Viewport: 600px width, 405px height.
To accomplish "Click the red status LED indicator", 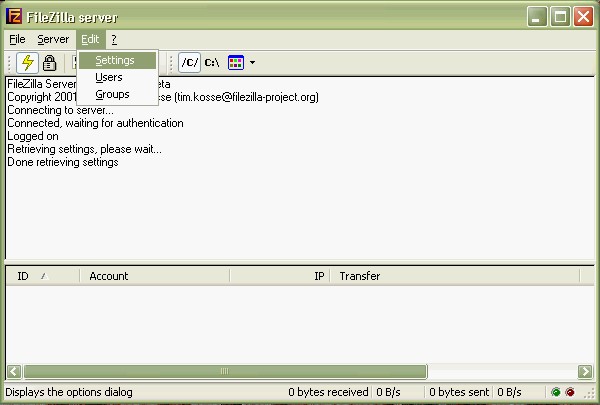I will tap(570, 392).
